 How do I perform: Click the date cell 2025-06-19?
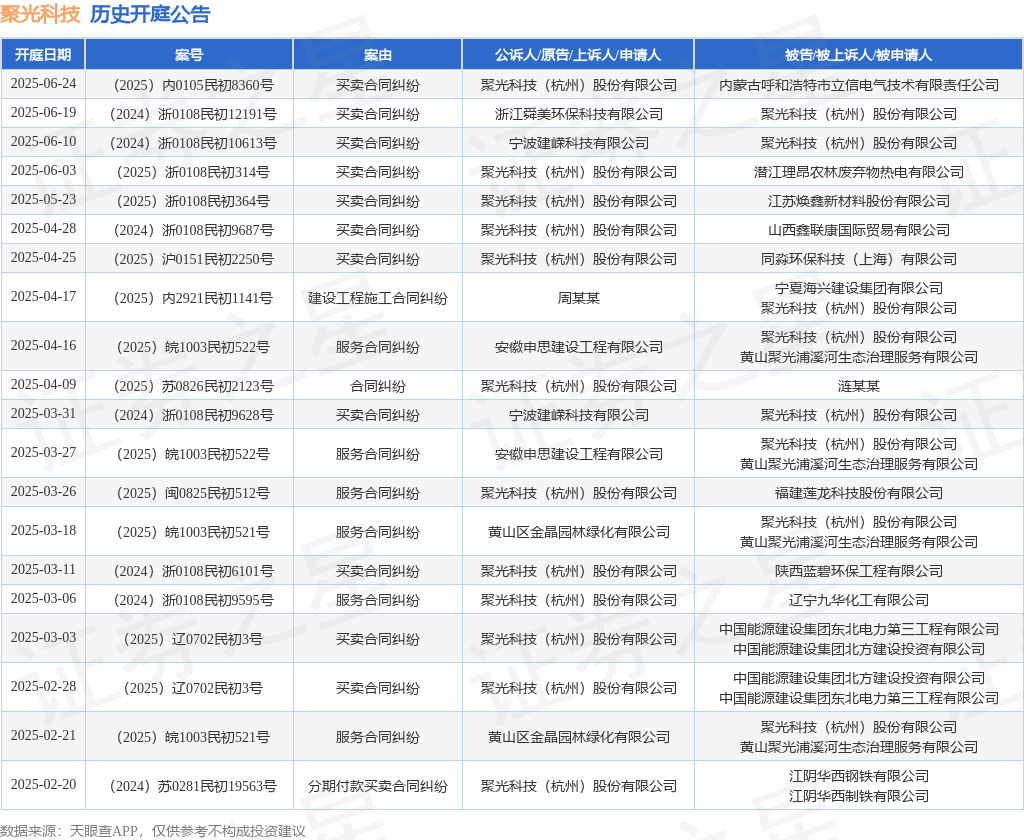pyautogui.click(x=43, y=112)
